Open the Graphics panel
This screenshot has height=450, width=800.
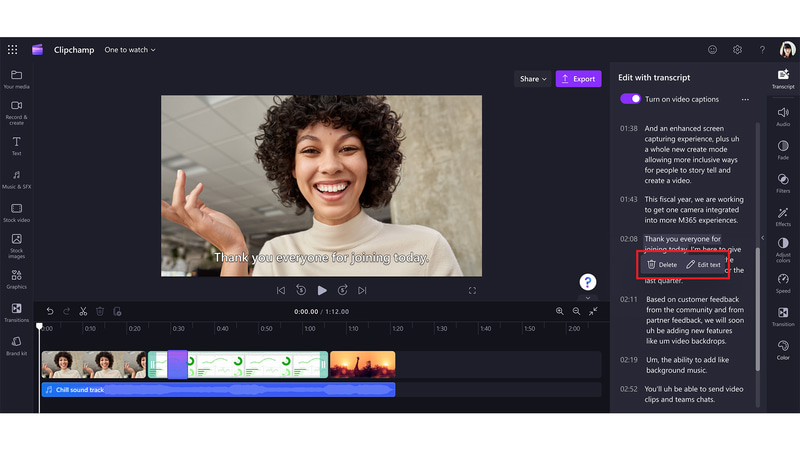pos(16,280)
